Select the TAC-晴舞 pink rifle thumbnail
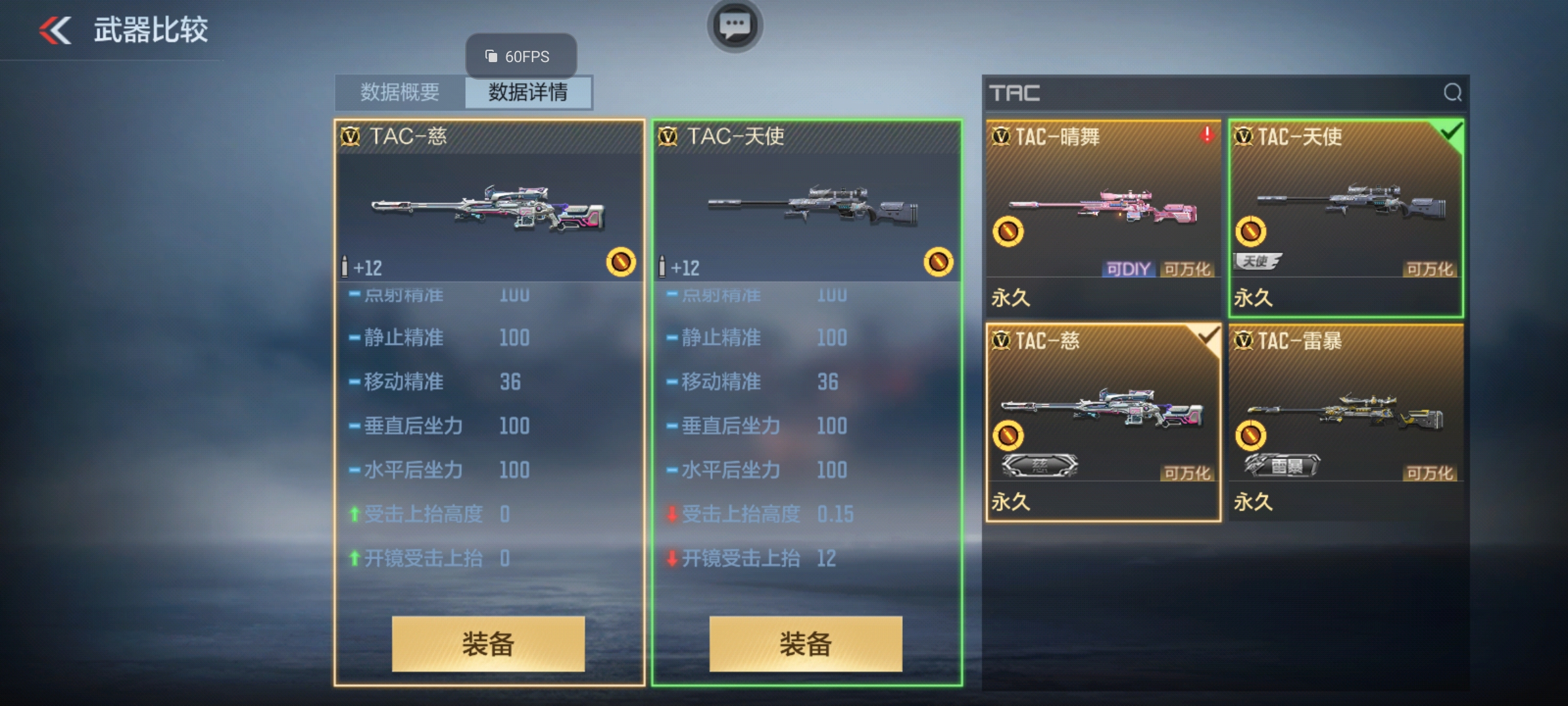This screenshot has height=706, width=1568. tap(1103, 207)
